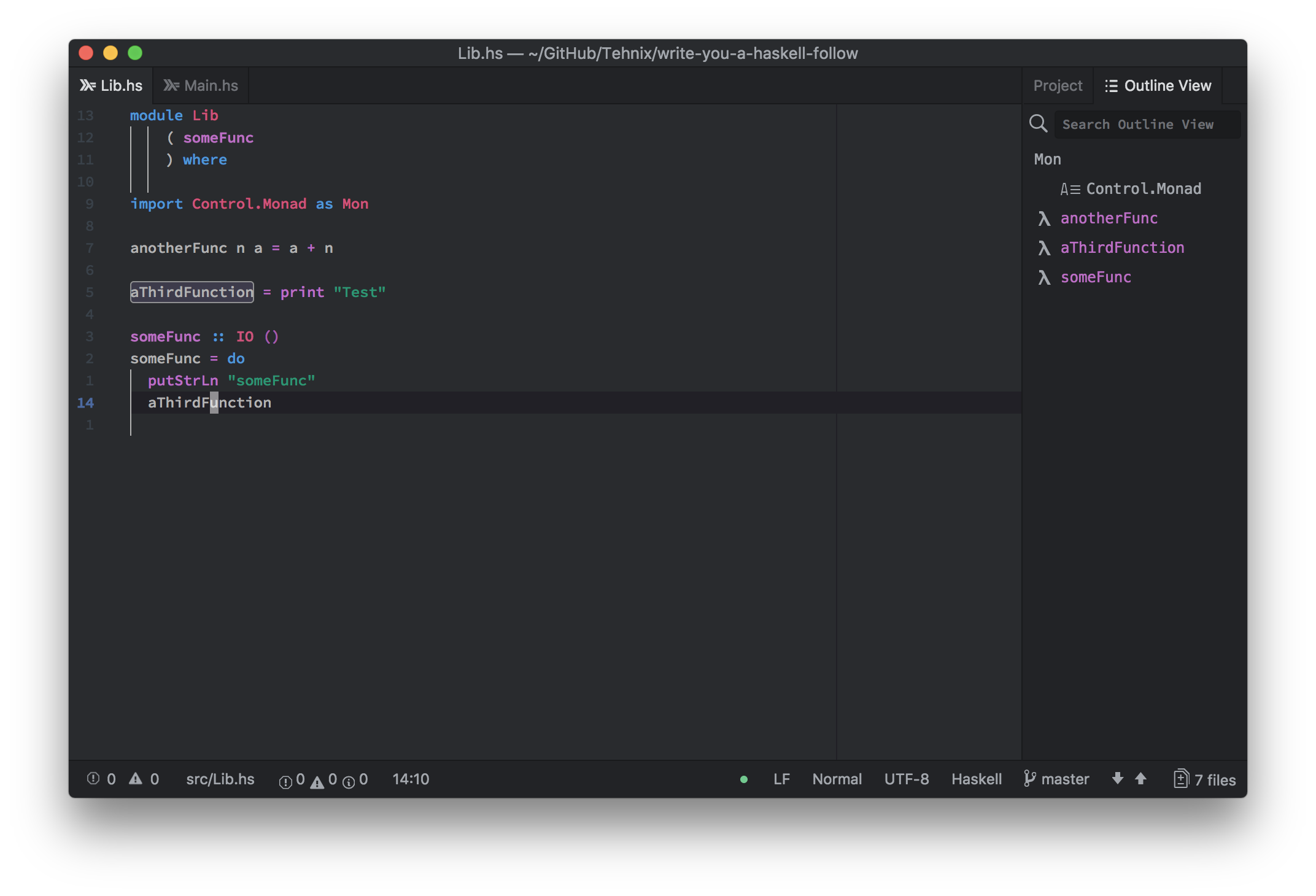1316x896 pixels.
Task: Click the green status dot indicator
Action: click(743, 779)
